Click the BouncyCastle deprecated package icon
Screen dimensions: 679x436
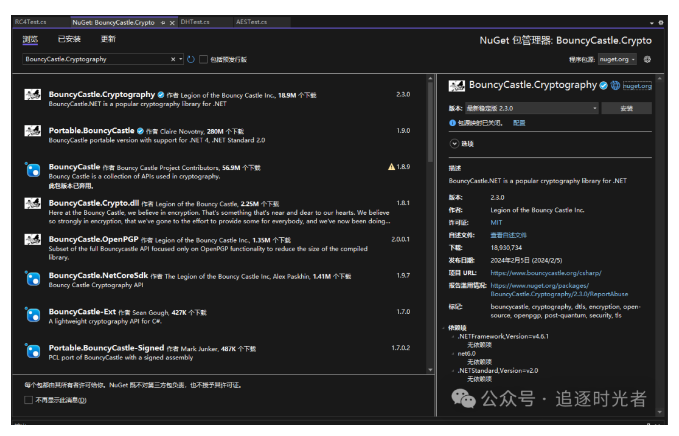(x=32, y=170)
